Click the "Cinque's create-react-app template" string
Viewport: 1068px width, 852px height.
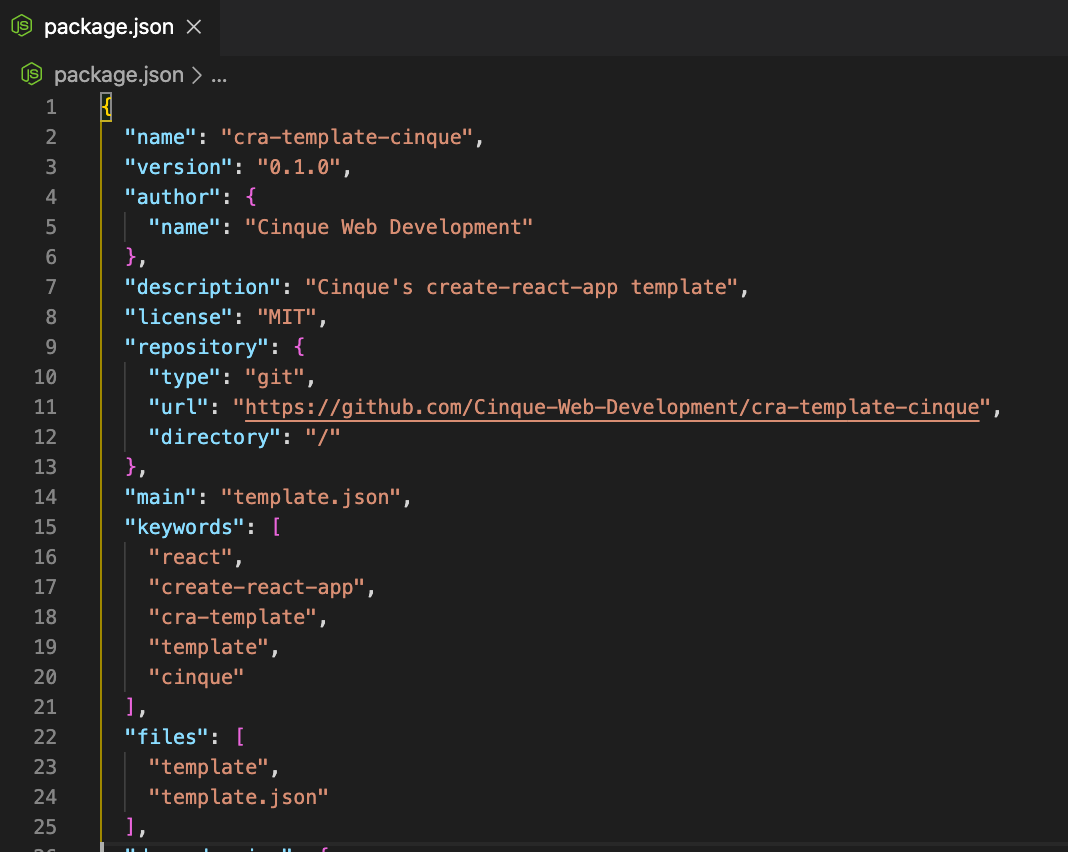click(x=522, y=287)
